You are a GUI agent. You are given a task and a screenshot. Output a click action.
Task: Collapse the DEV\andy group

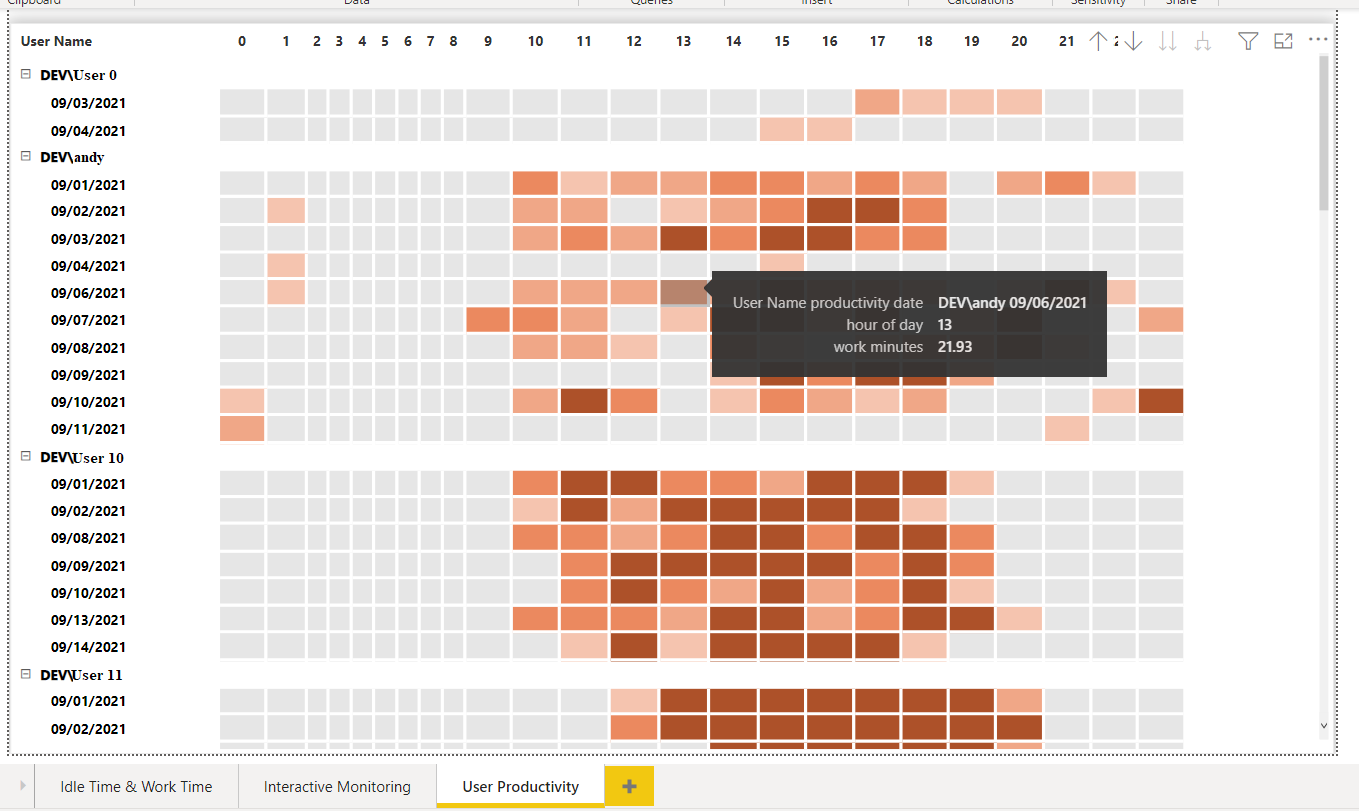25,157
